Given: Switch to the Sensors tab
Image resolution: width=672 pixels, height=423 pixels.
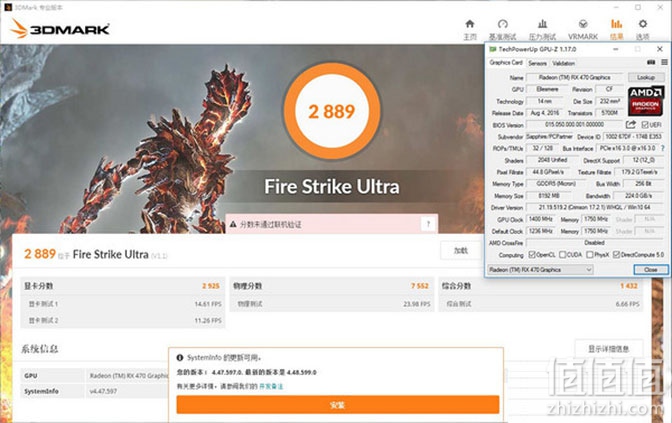Looking at the screenshot, I should (x=537, y=63).
